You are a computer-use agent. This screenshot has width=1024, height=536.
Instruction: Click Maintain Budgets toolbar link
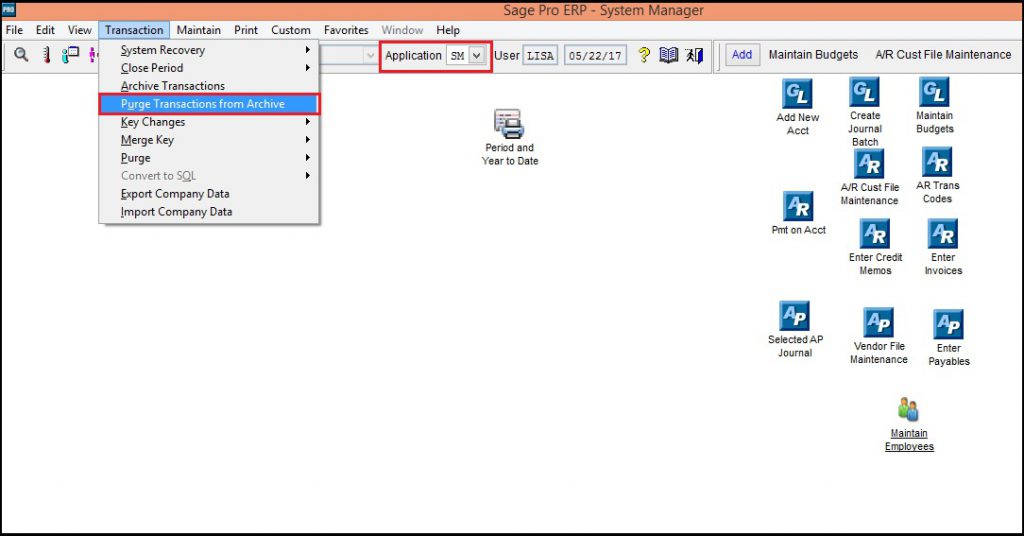(x=813, y=55)
